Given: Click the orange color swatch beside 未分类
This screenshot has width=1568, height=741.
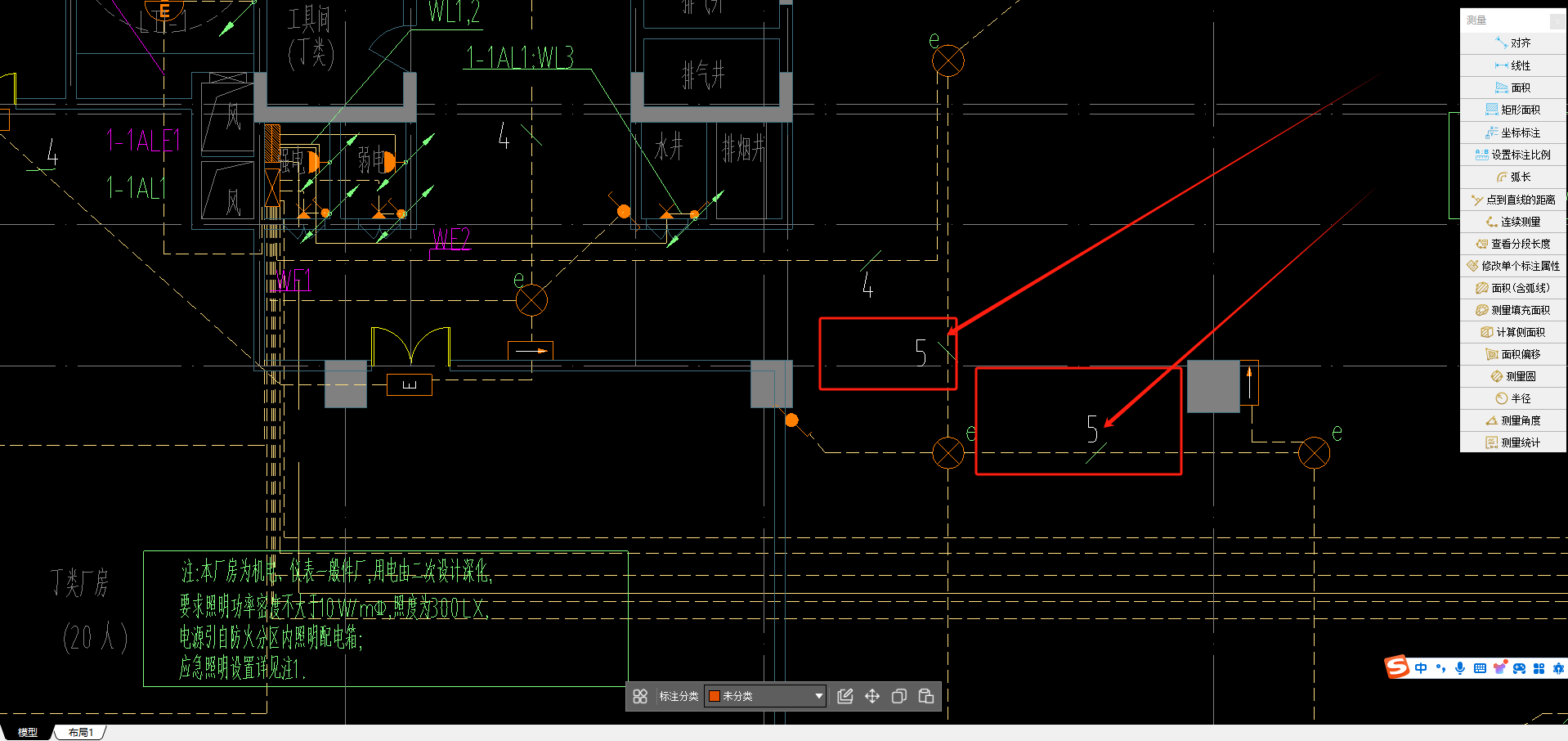Looking at the screenshot, I should coord(714,696).
